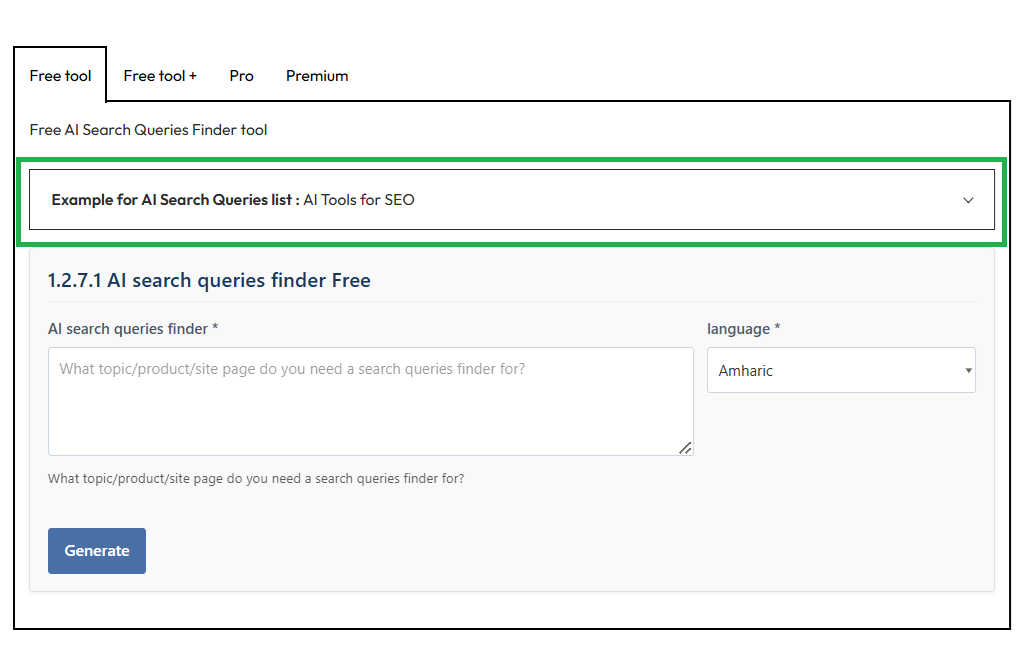Open the Premium tab
This screenshot has width=1030, height=651.
click(317, 76)
